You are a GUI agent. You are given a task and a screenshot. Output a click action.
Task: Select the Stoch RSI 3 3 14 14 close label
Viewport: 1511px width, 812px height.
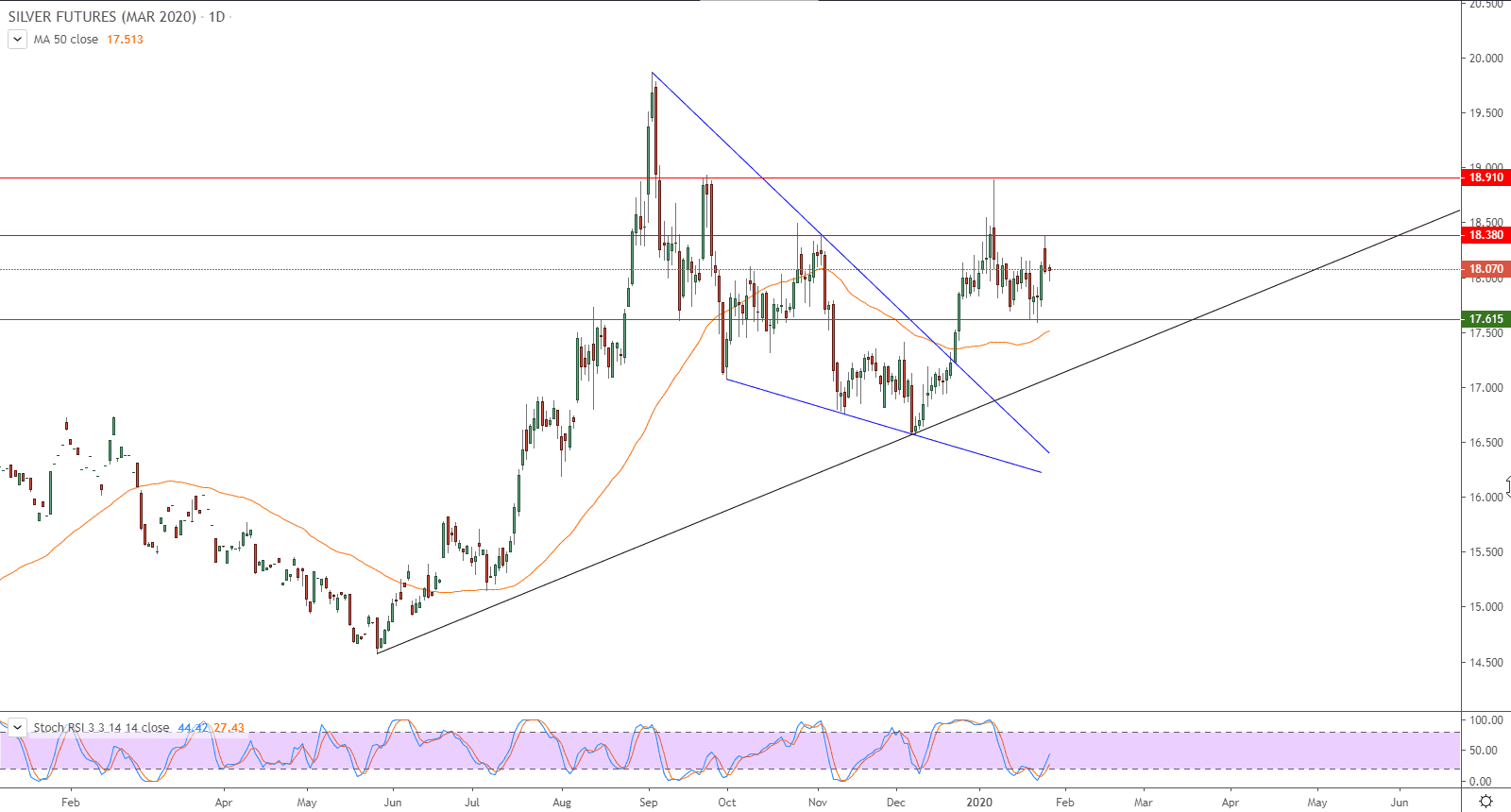coord(101,728)
